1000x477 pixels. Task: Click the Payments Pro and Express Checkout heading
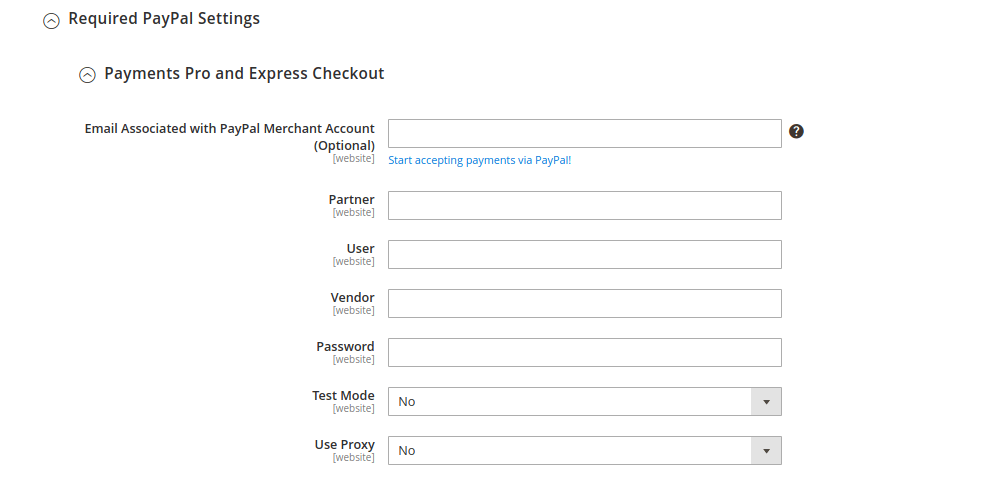244,73
